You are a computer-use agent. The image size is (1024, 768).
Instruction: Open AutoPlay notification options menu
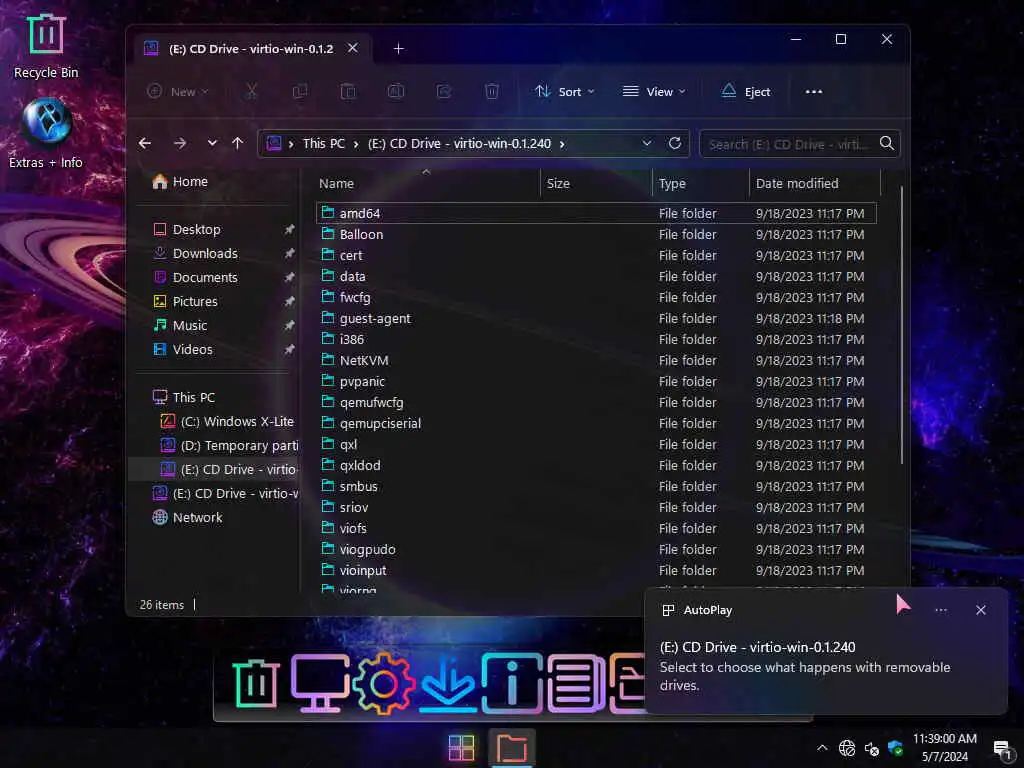(x=940, y=610)
